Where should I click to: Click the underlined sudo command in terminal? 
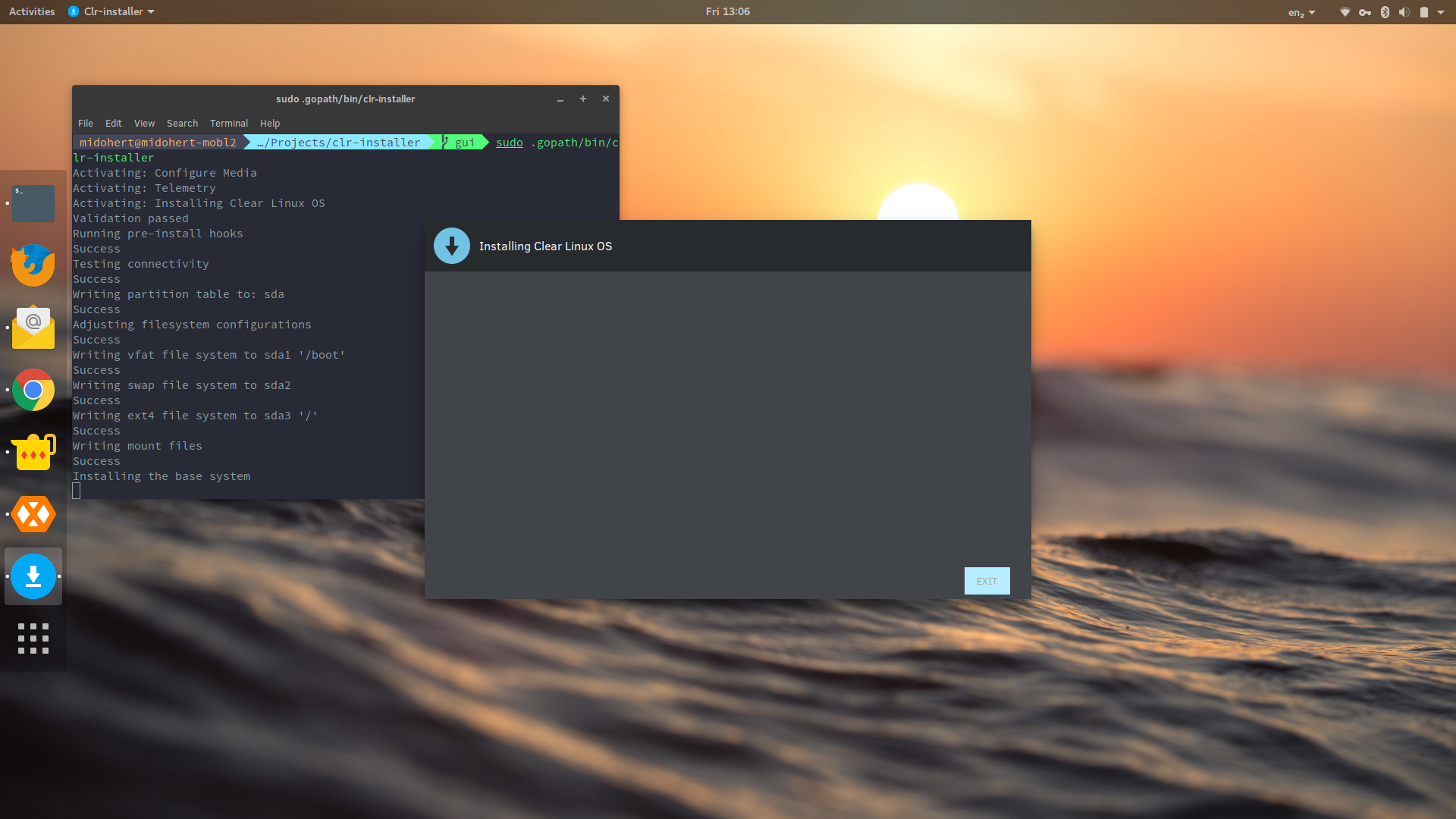[x=510, y=143]
